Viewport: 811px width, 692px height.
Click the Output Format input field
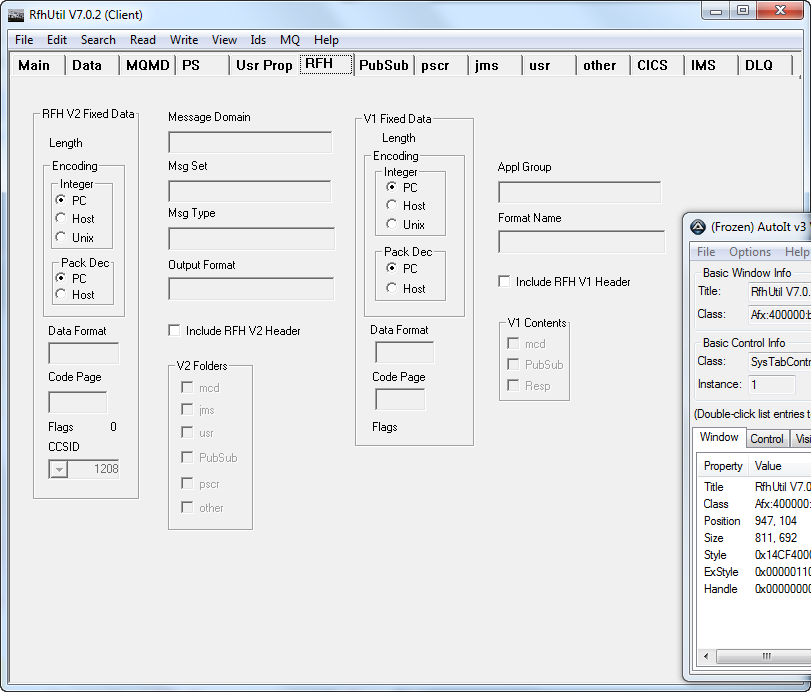coord(251,289)
